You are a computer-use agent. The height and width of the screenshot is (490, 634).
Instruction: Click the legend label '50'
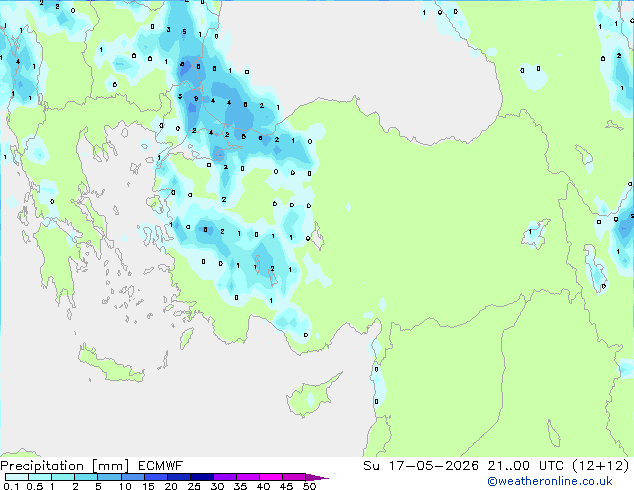pyautogui.click(x=310, y=486)
